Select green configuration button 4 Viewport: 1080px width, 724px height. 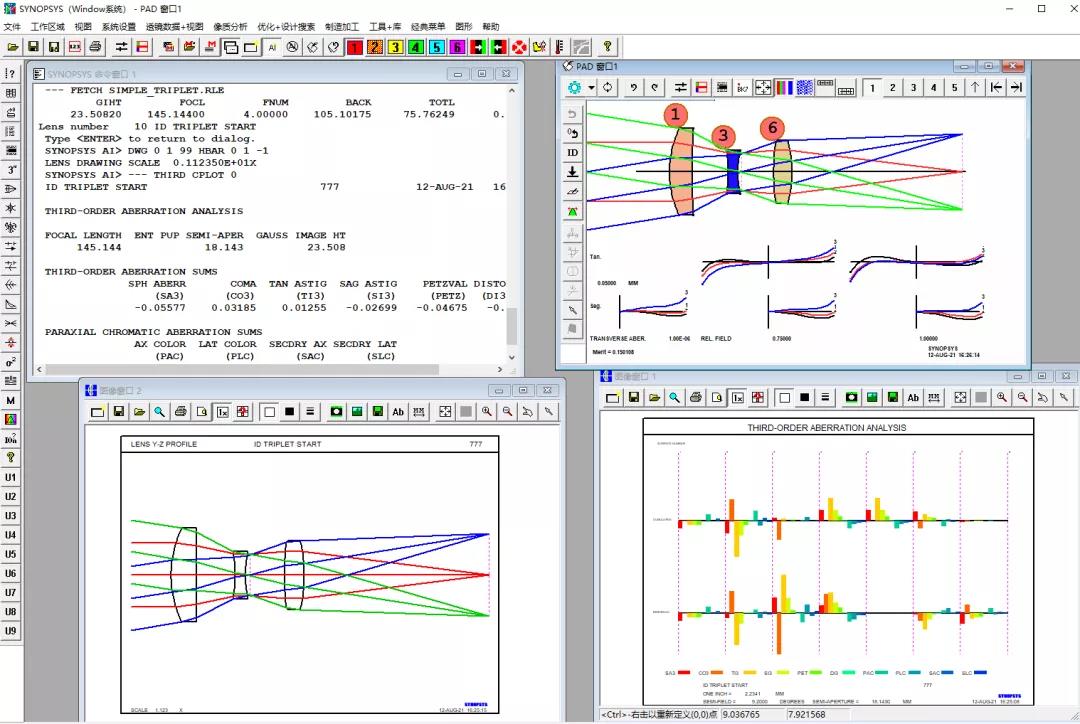416,47
